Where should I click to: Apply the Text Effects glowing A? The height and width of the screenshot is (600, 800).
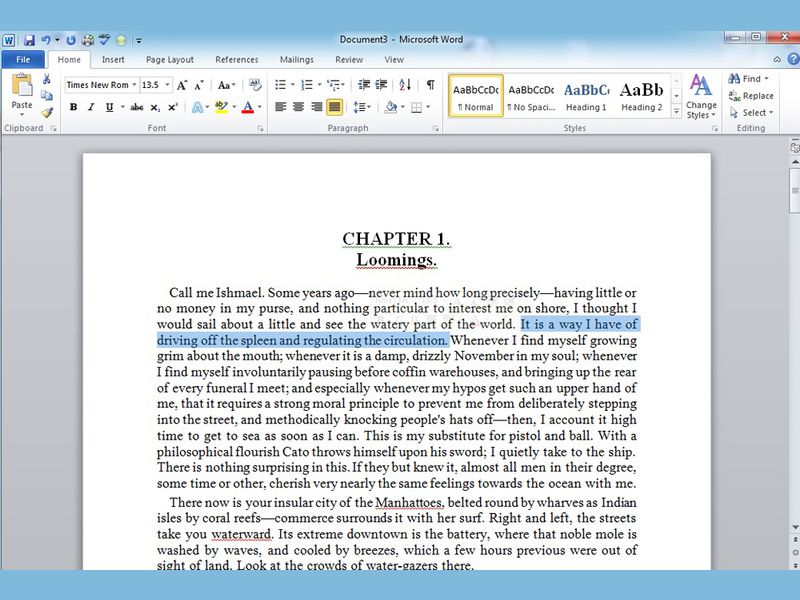[x=197, y=107]
